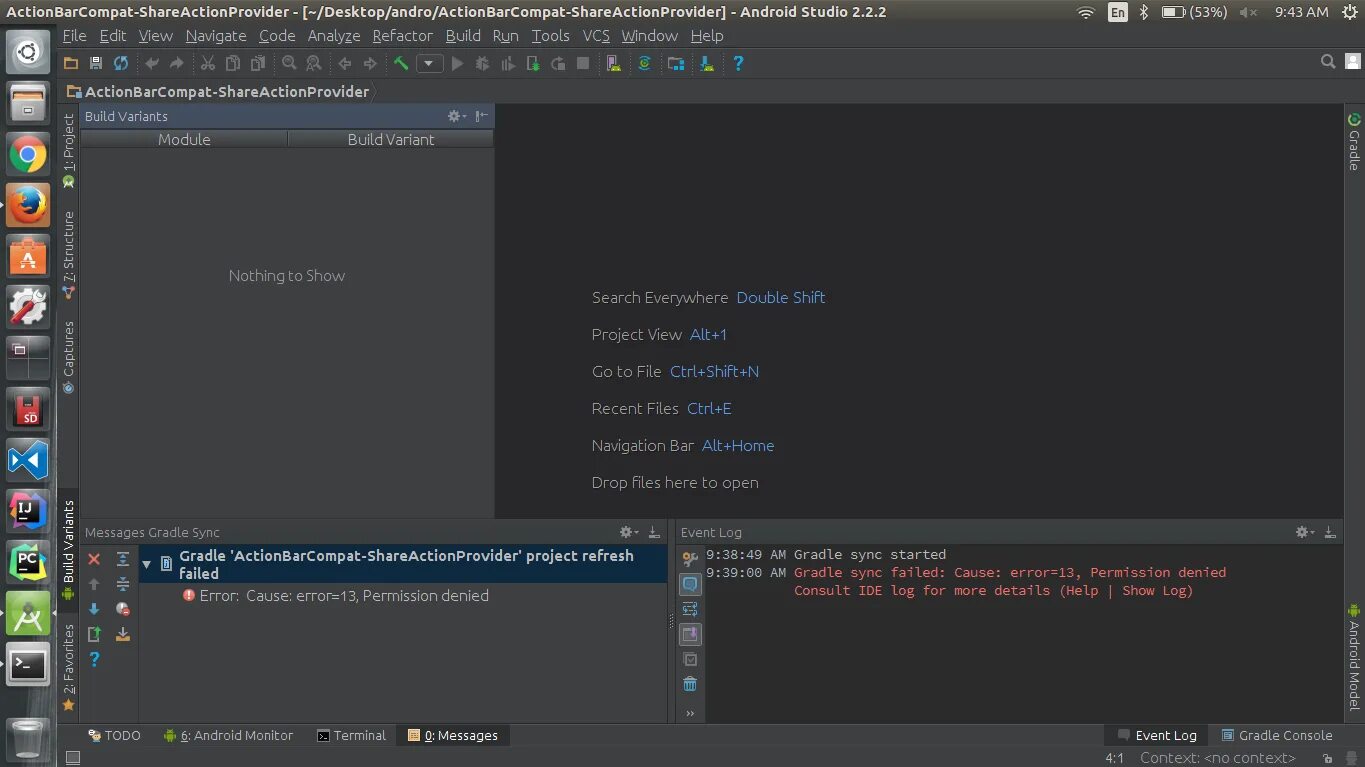Image resolution: width=1365 pixels, height=767 pixels.
Task: Click Search Everywhere magnifier at top right
Action: (x=1328, y=62)
